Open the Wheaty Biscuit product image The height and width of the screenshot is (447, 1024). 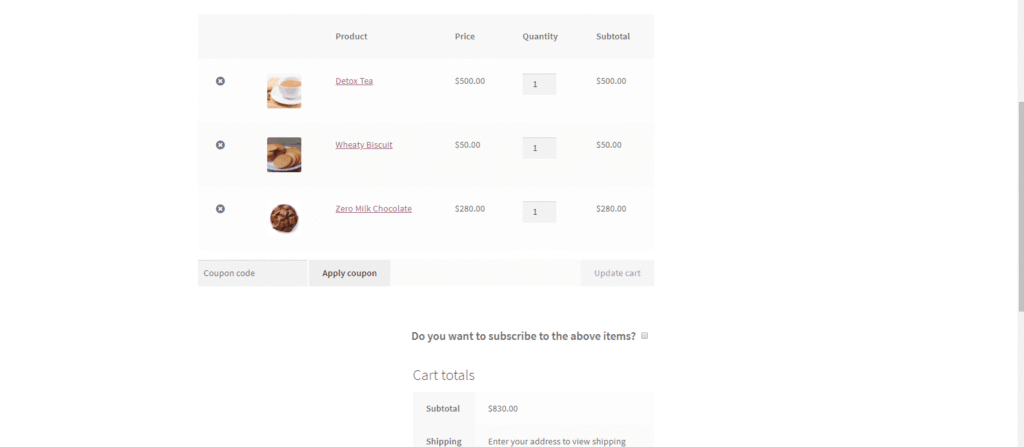[284, 155]
